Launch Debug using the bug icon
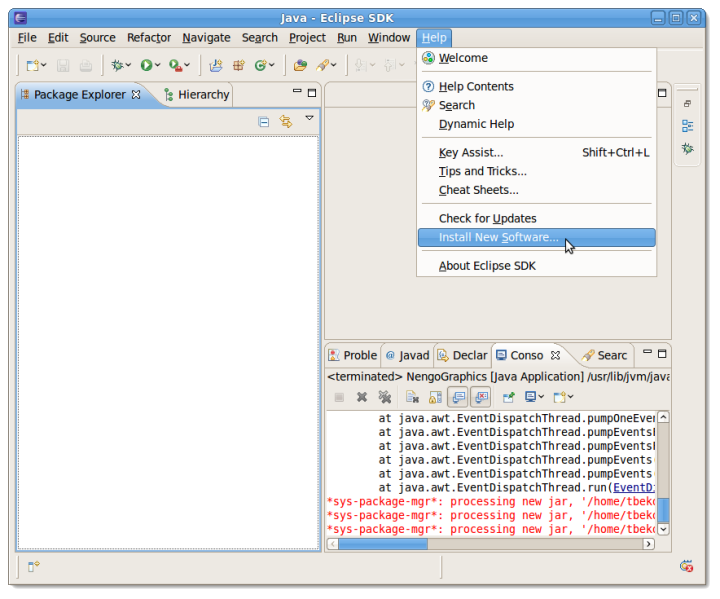This screenshot has height=599, width=720. (118, 66)
